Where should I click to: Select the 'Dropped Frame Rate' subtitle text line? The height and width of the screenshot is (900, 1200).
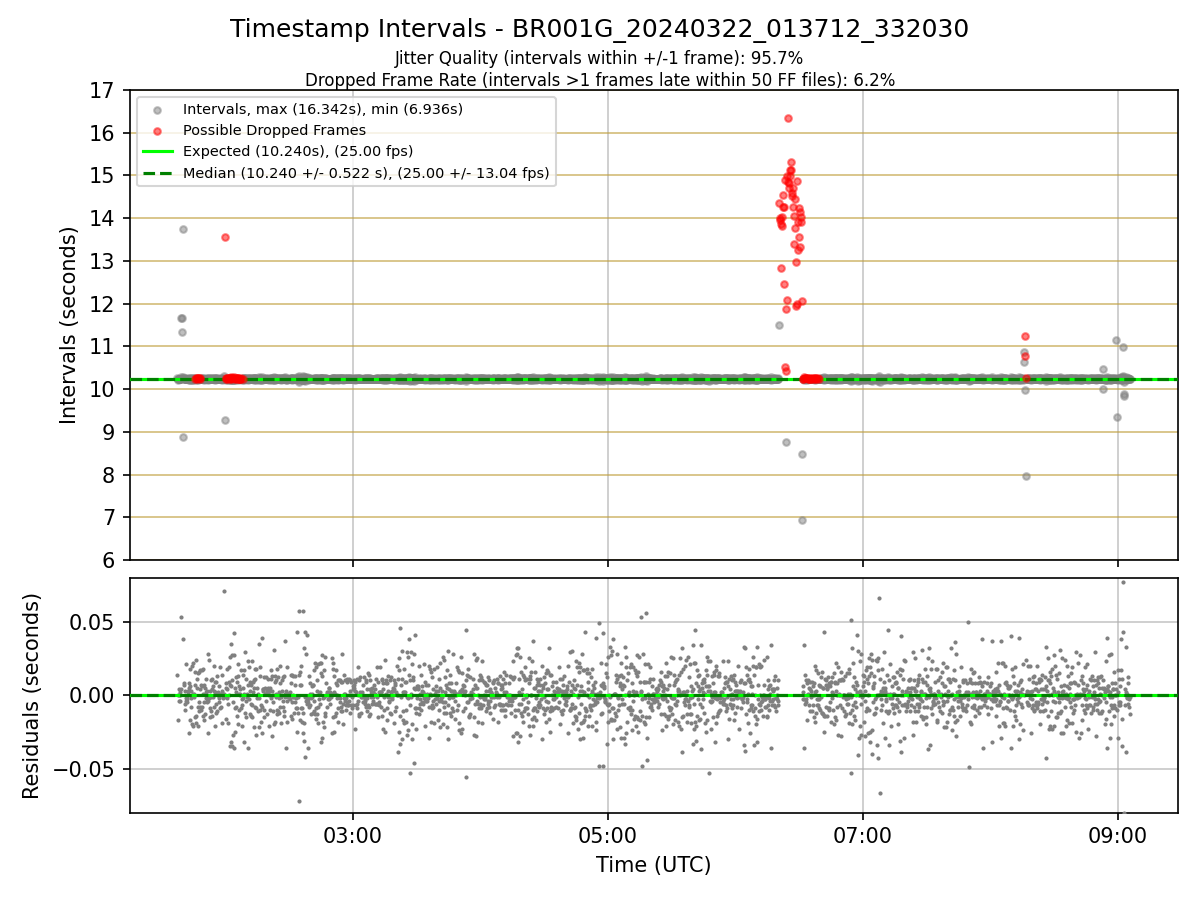(599, 79)
